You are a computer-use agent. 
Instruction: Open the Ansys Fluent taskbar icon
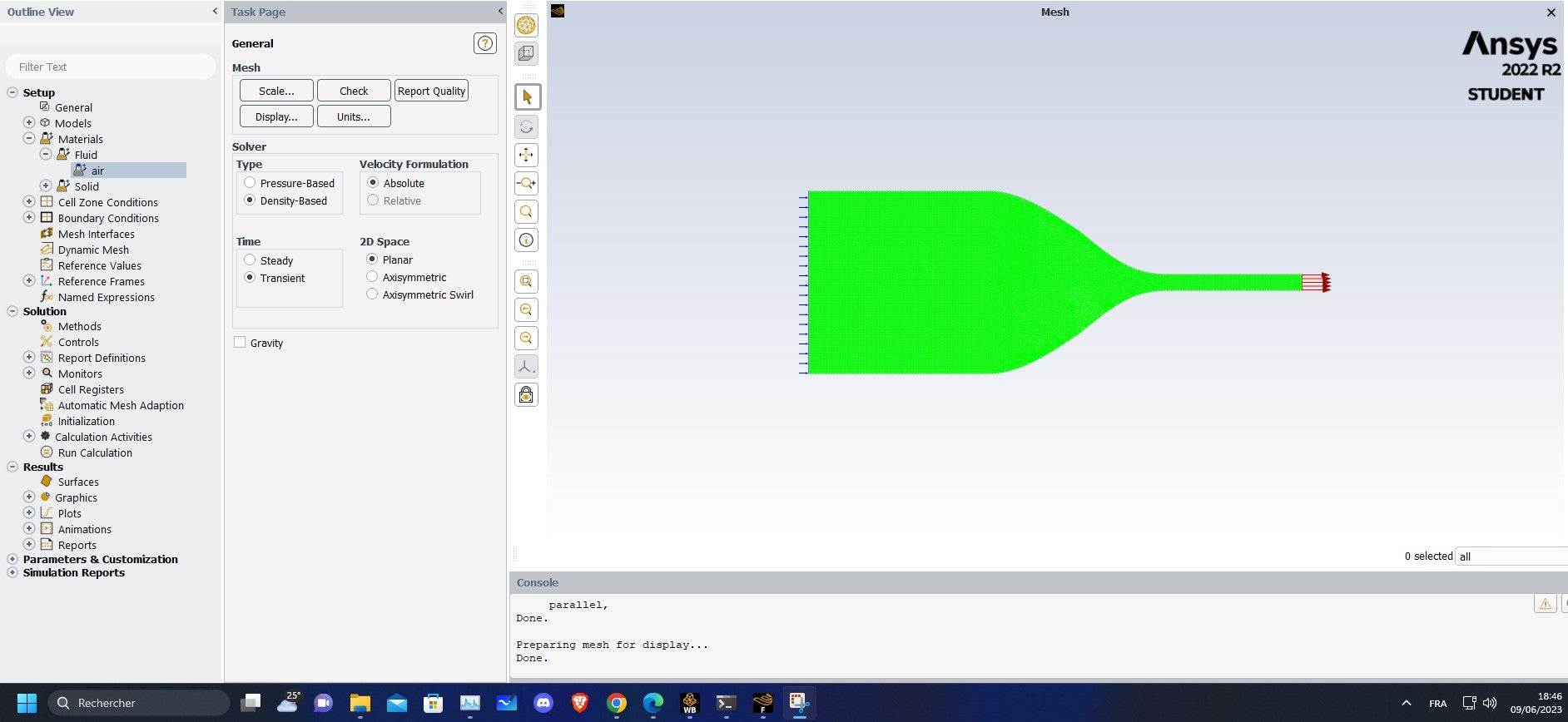tap(762, 704)
